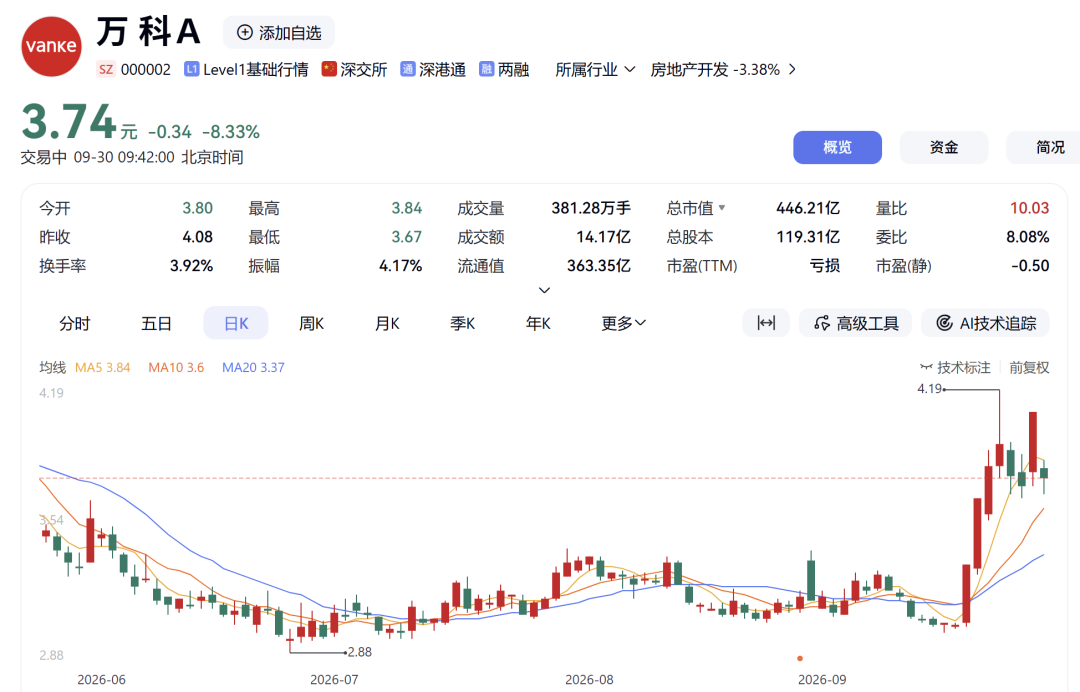Click the 2.88 low price marker

pyautogui.click(x=359, y=652)
